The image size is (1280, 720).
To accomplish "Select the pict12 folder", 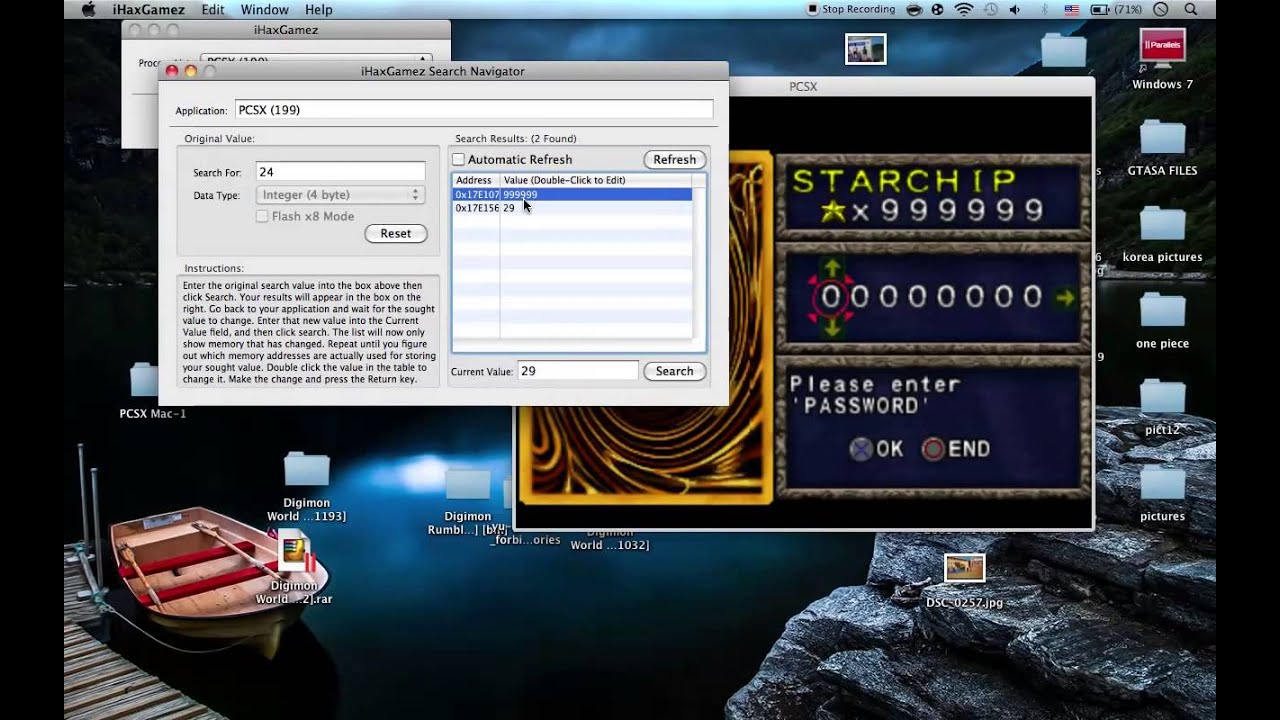I will (1162, 407).
